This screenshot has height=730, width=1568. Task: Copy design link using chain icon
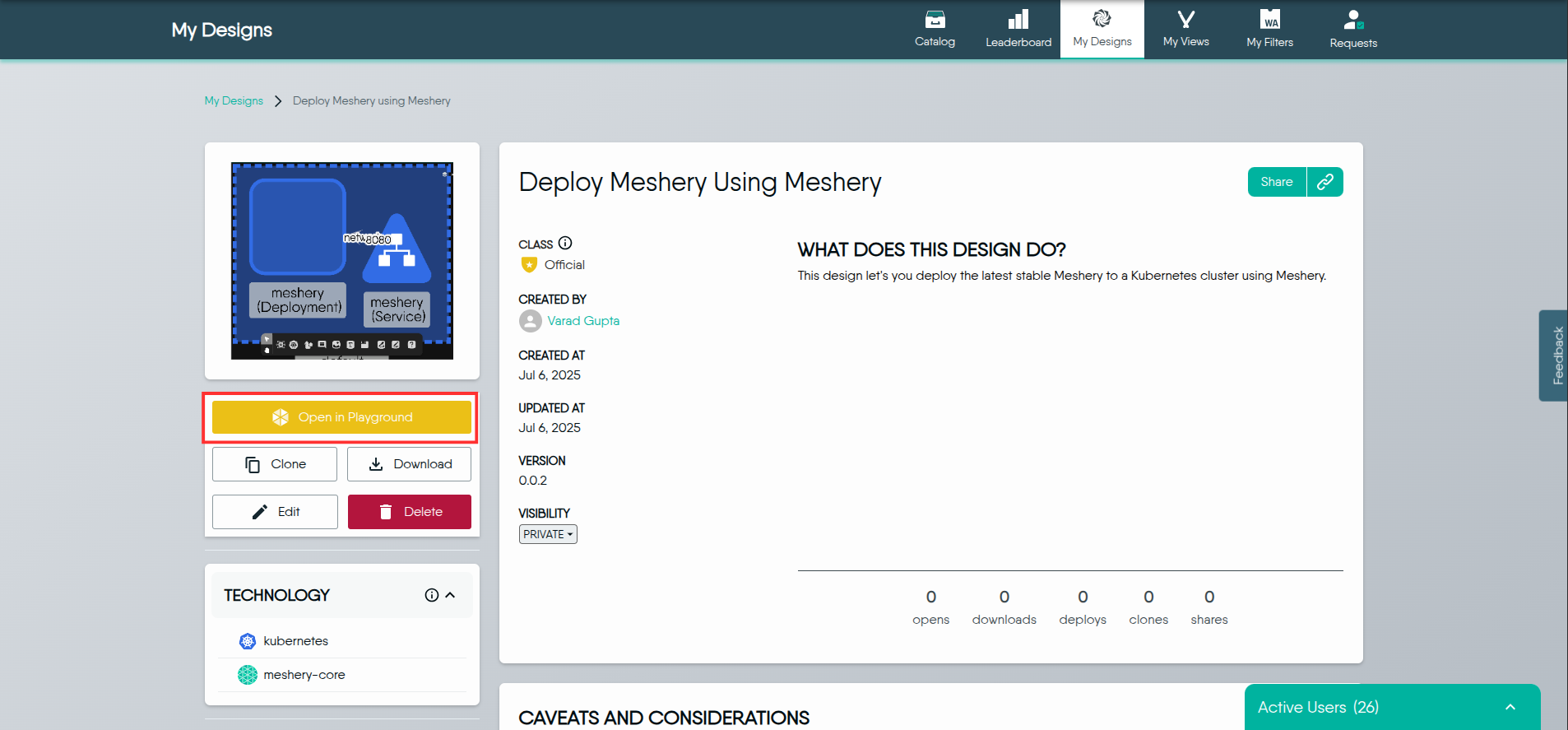tap(1324, 182)
